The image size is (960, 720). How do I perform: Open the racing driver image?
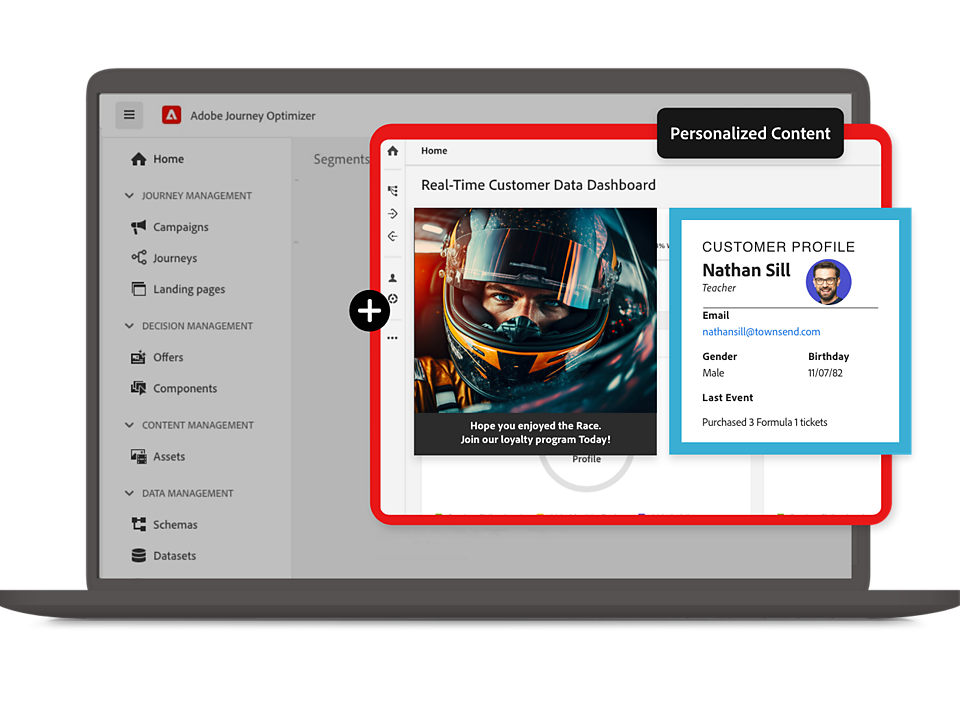pyautogui.click(x=535, y=310)
